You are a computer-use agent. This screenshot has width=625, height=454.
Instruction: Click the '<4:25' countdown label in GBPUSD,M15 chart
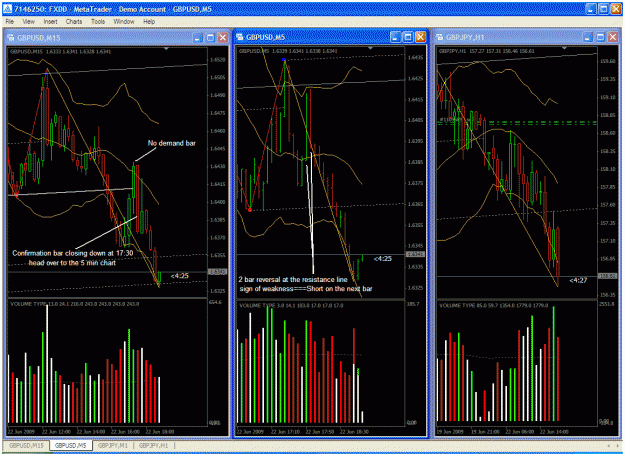180,276
